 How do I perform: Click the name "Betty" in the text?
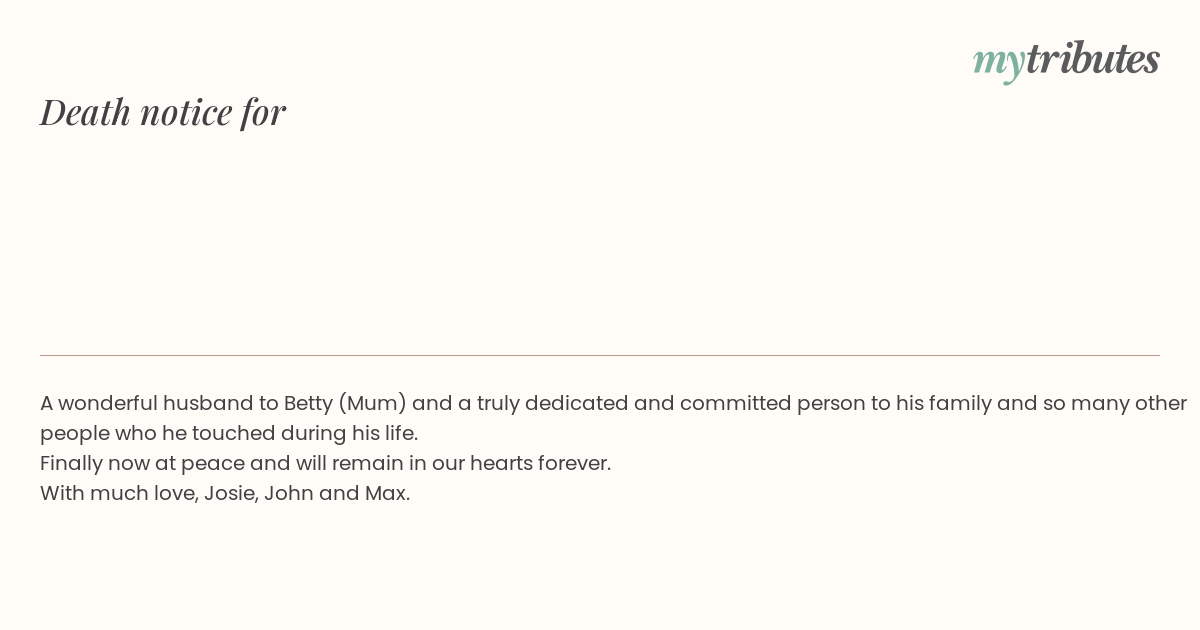pyautogui.click(x=308, y=404)
